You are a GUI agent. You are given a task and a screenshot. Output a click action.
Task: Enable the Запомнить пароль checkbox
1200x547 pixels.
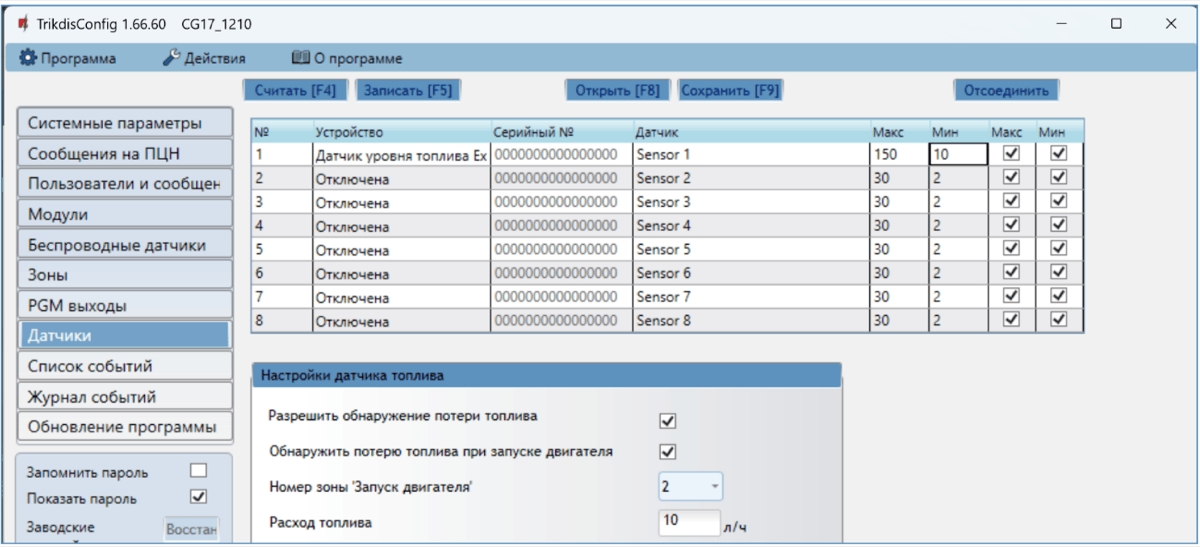point(198,470)
